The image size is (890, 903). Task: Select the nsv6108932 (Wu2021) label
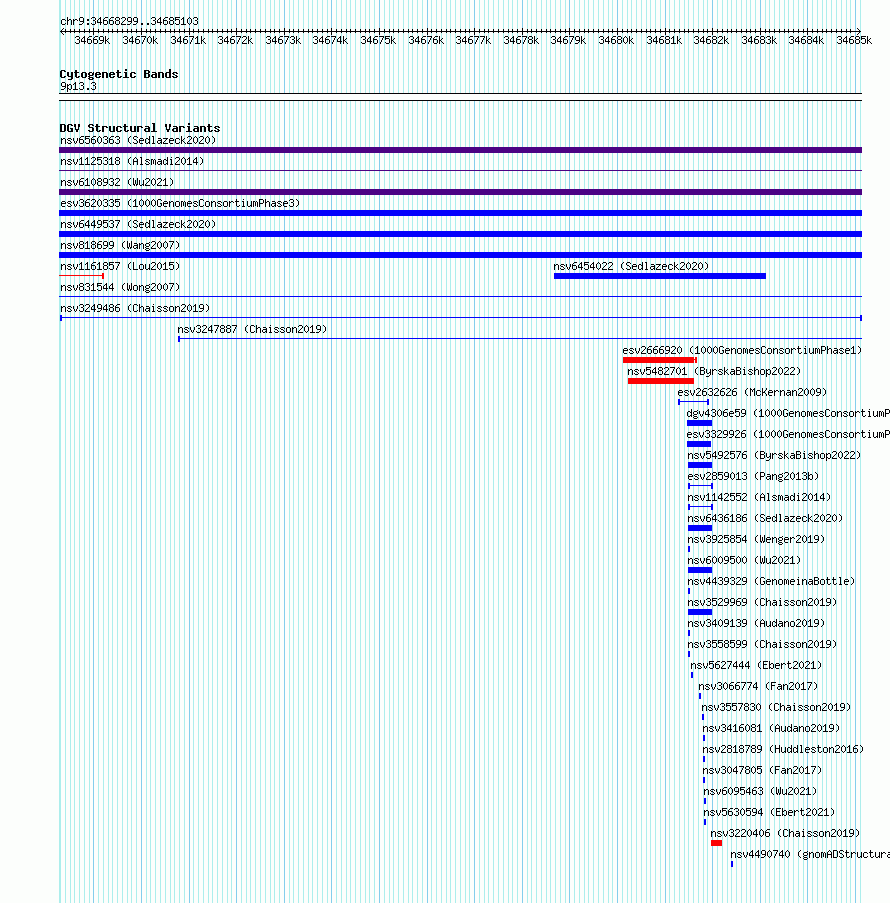point(117,182)
